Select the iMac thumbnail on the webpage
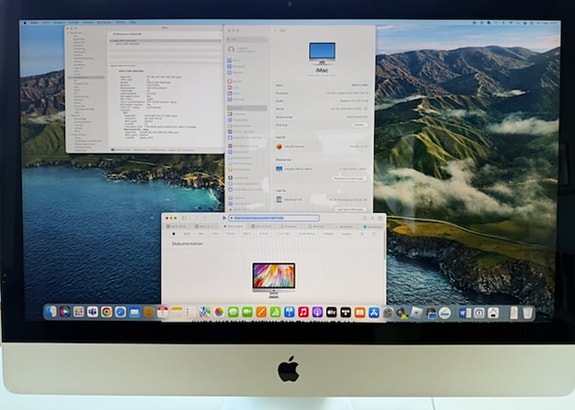The image size is (575, 410). click(274, 278)
